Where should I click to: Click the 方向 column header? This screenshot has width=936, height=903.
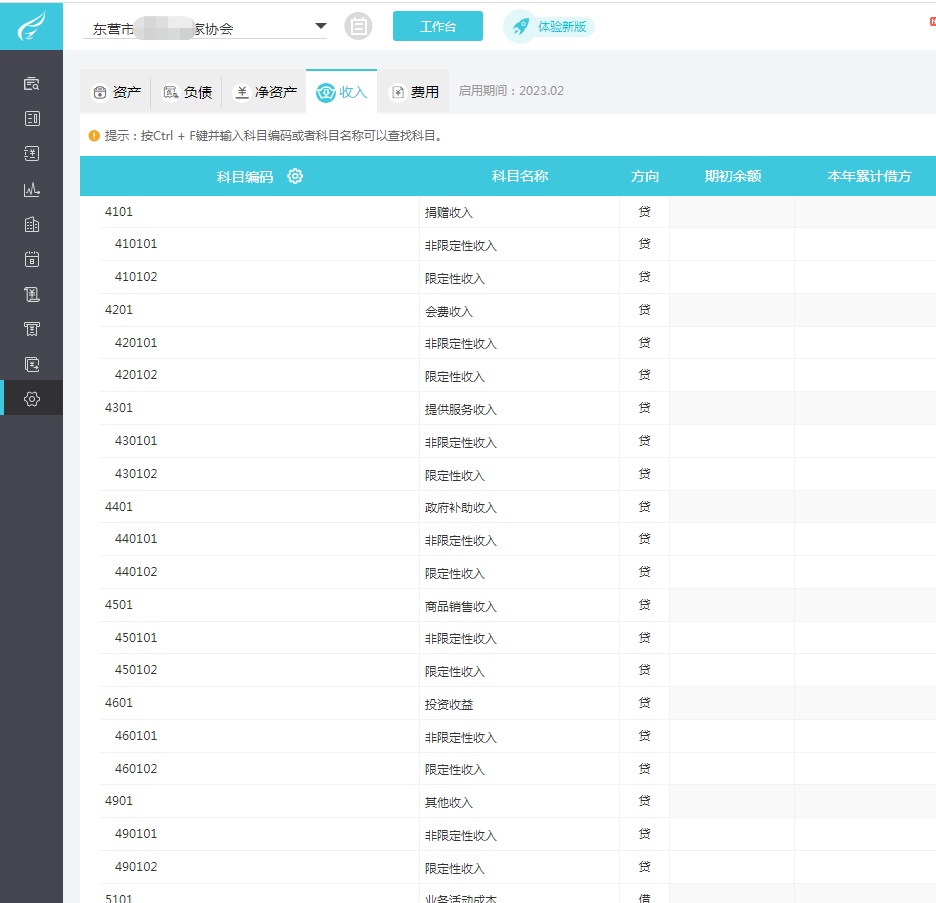coord(645,176)
